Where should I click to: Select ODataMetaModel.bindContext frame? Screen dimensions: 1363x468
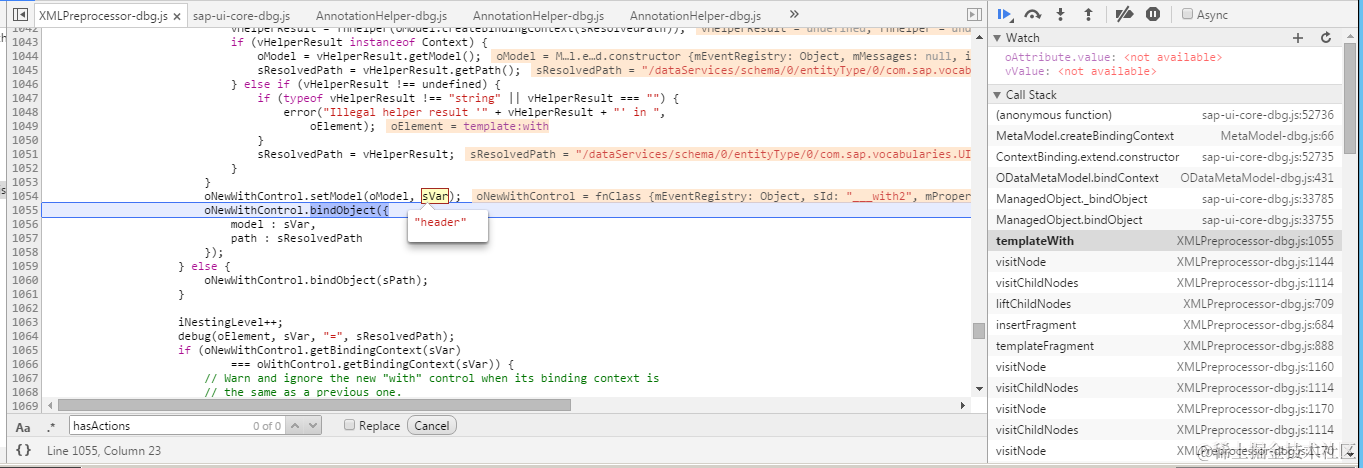coord(1165,178)
